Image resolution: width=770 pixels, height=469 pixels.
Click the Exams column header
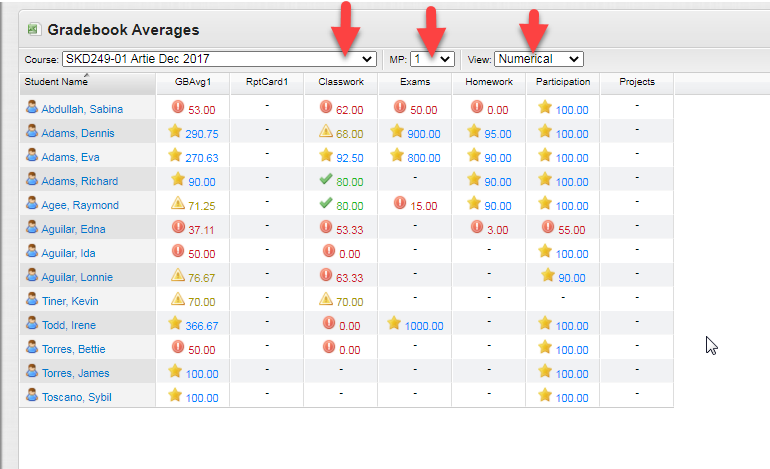coord(415,82)
